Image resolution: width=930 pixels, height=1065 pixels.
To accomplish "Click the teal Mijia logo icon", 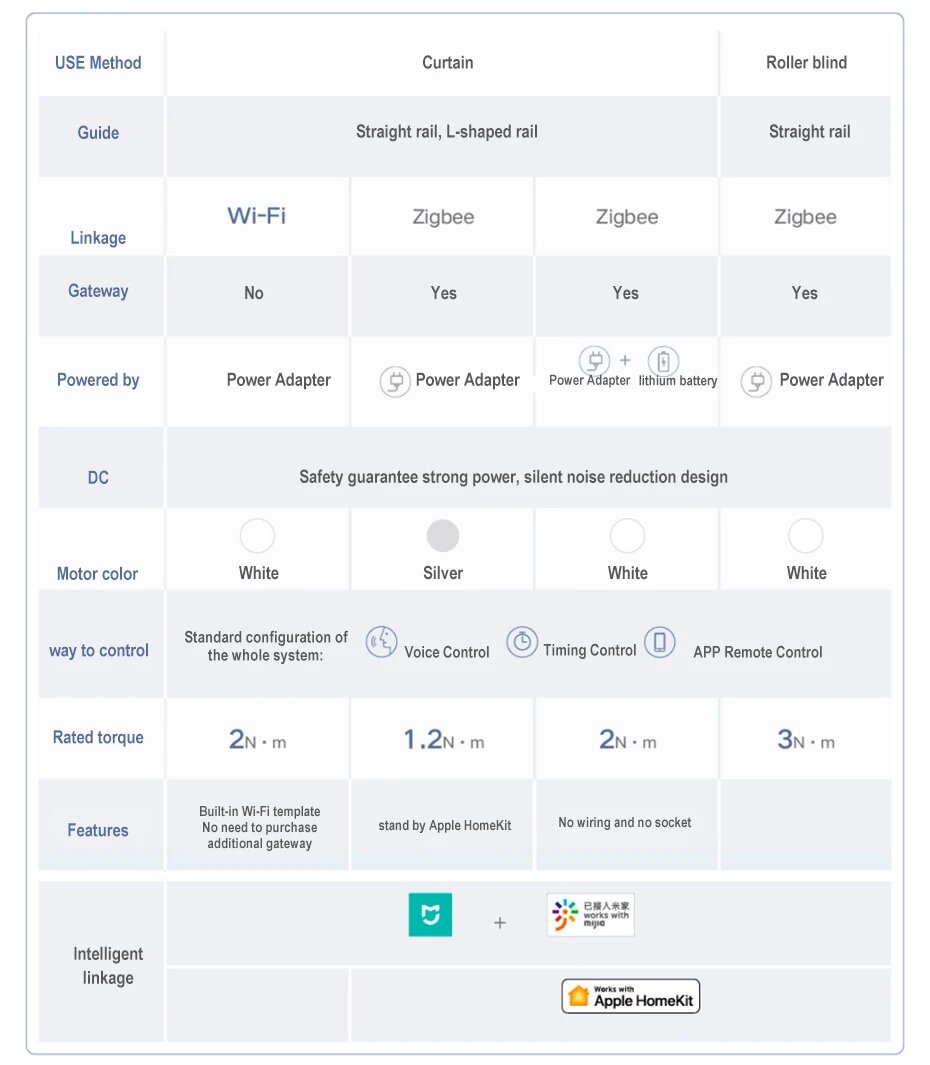I will point(430,915).
